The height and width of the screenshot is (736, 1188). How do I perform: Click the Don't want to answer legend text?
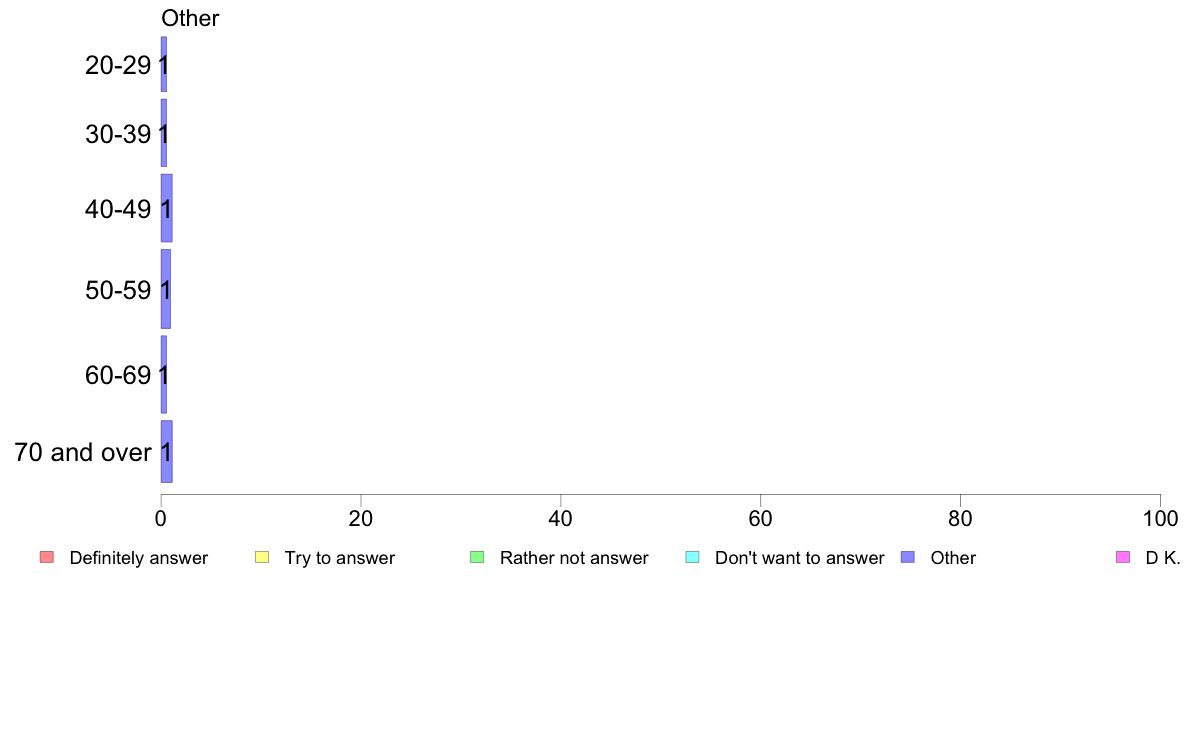(800, 558)
